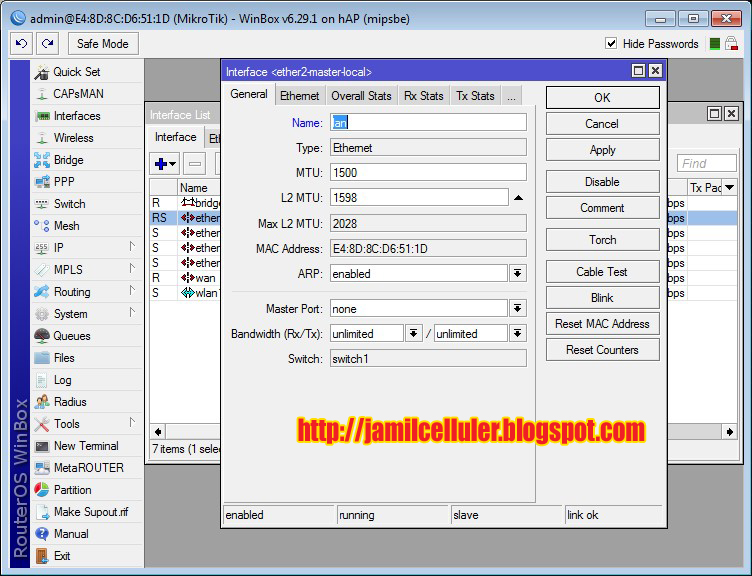The image size is (752, 576).
Task: Select the Interface tab in Interface List
Action: 176,137
